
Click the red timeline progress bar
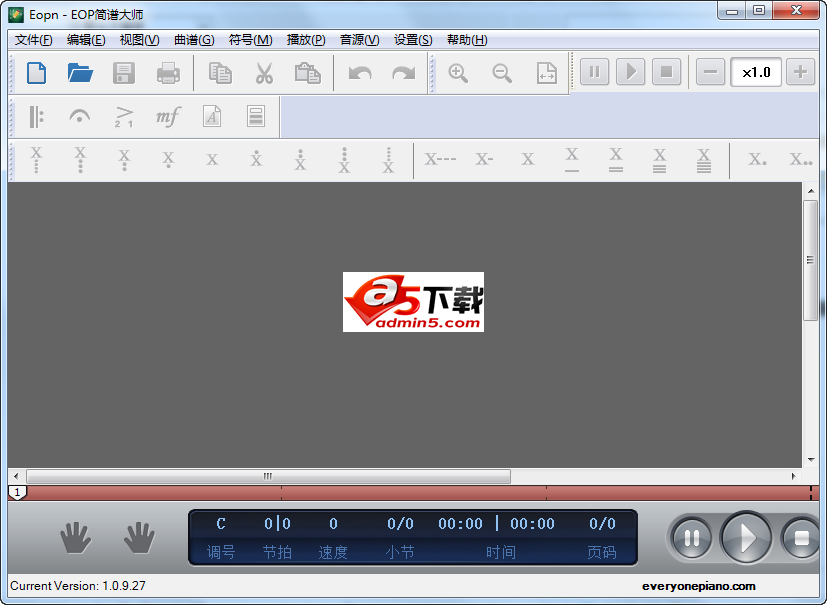click(x=414, y=493)
